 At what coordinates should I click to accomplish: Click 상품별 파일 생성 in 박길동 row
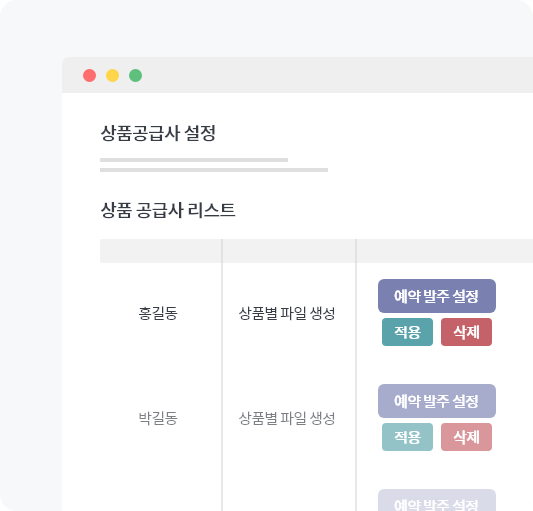287,418
